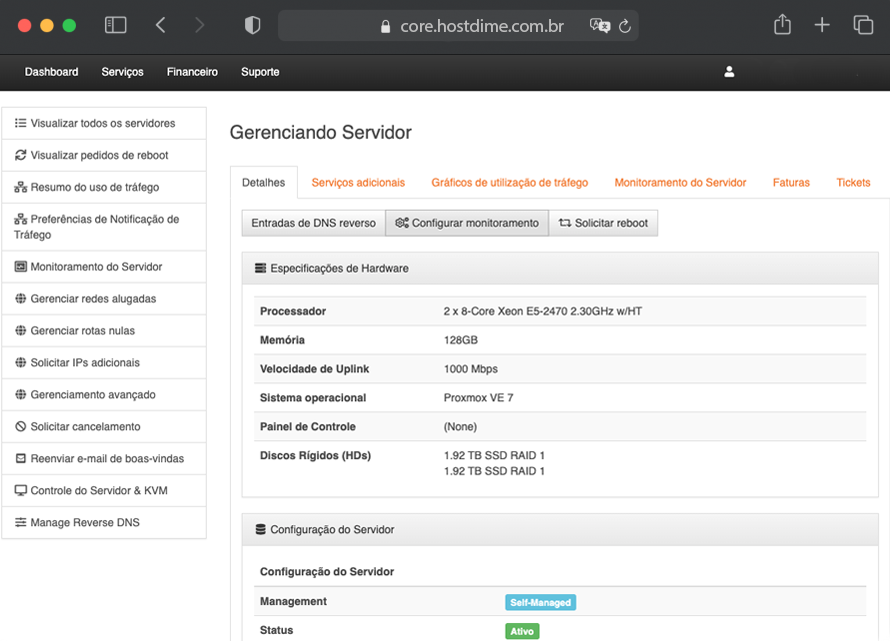Click the privacy shield icon in Safari toolbar
Screen dimensions: 890x641
click(x=251, y=25)
